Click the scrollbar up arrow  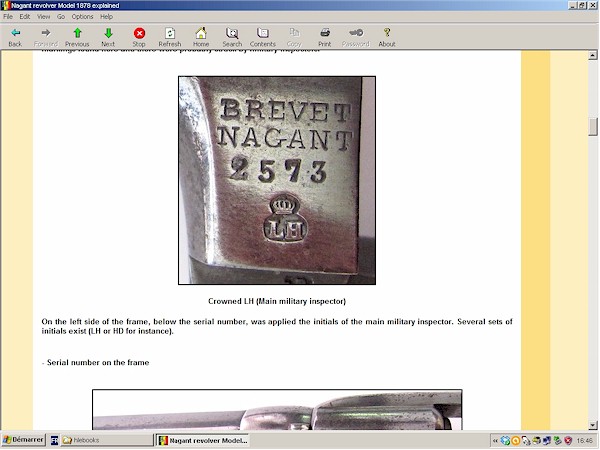coord(593,55)
